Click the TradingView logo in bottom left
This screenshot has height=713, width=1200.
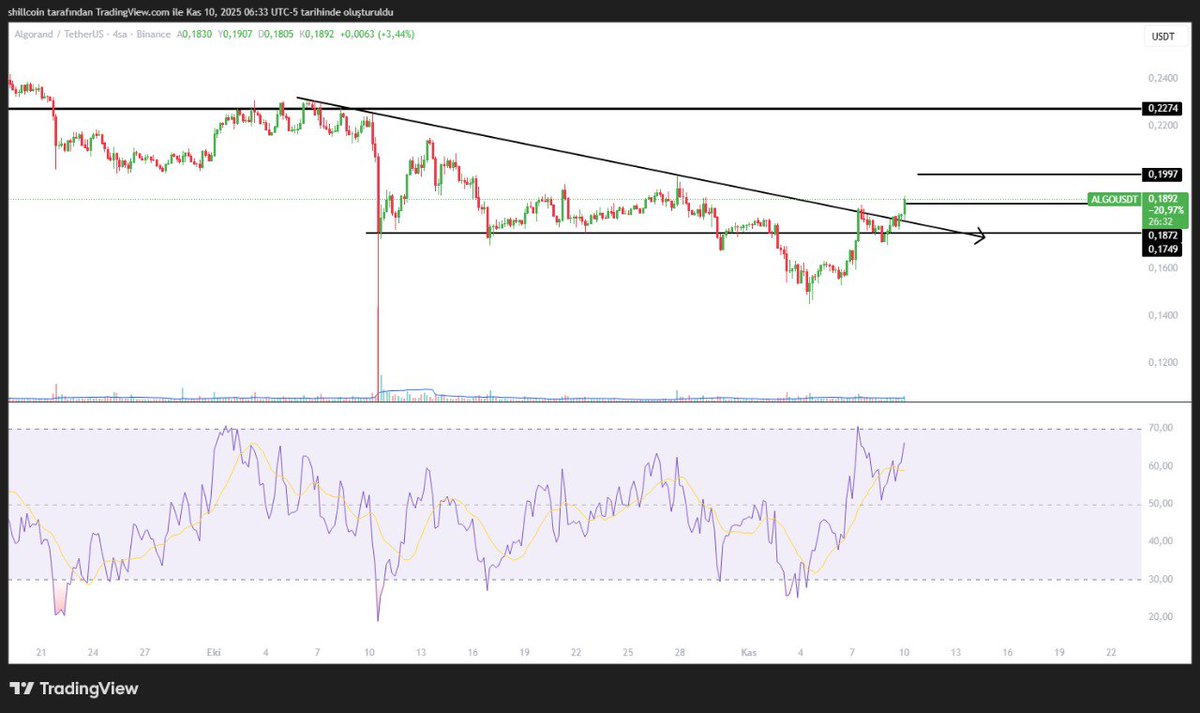[x=74, y=688]
